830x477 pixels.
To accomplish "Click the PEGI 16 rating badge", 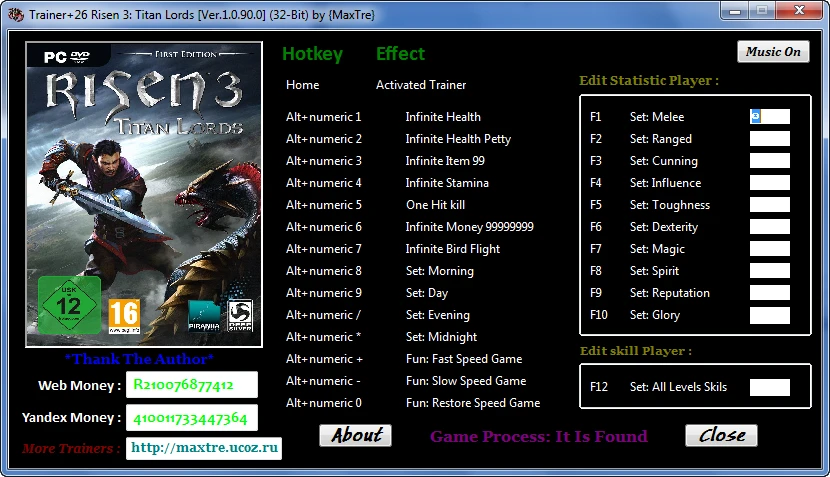I will [124, 316].
